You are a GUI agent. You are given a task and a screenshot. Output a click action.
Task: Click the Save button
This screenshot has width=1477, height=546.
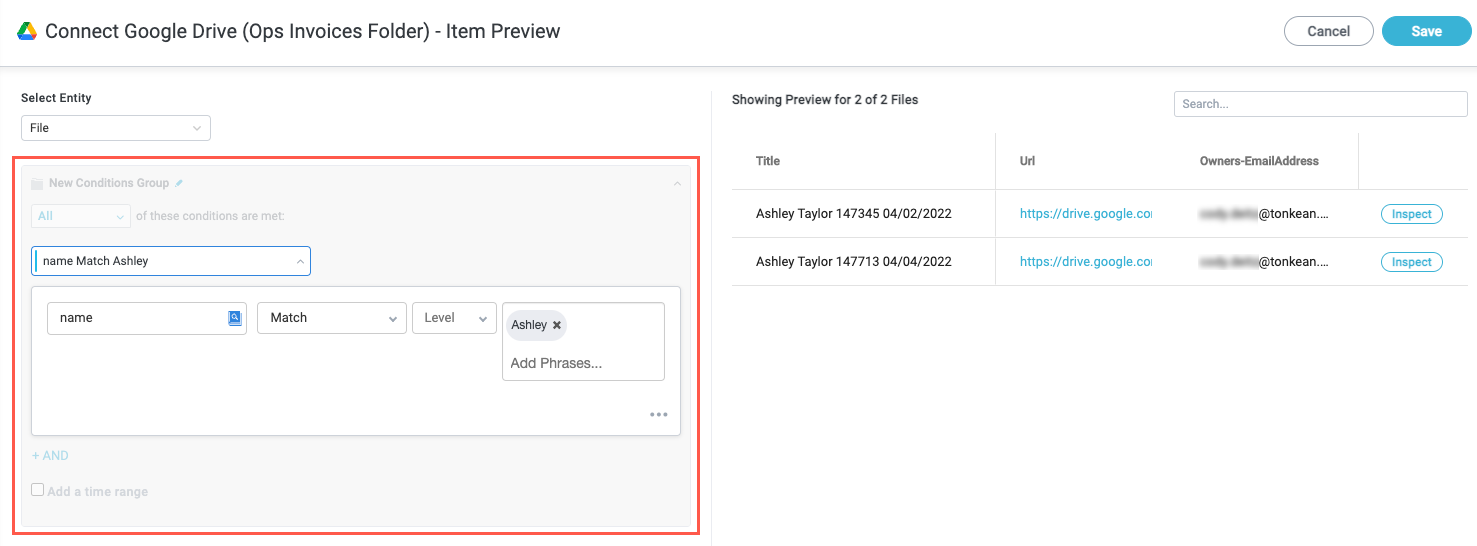point(1426,31)
